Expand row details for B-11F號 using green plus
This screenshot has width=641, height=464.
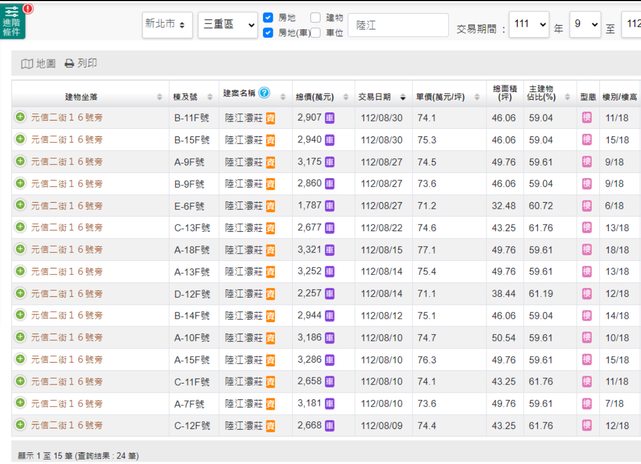coord(20,118)
